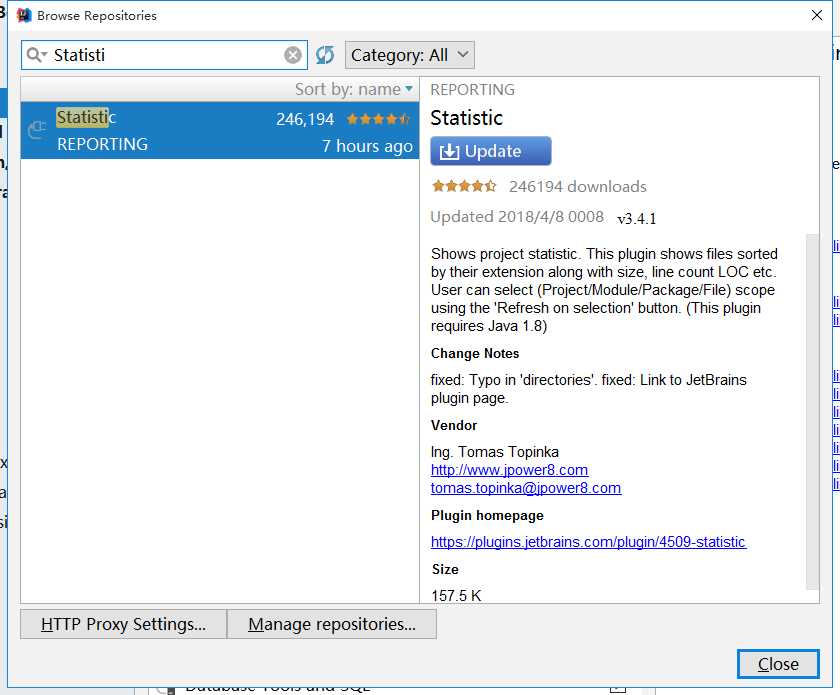Click the '7 hours ago' text

coord(368,146)
